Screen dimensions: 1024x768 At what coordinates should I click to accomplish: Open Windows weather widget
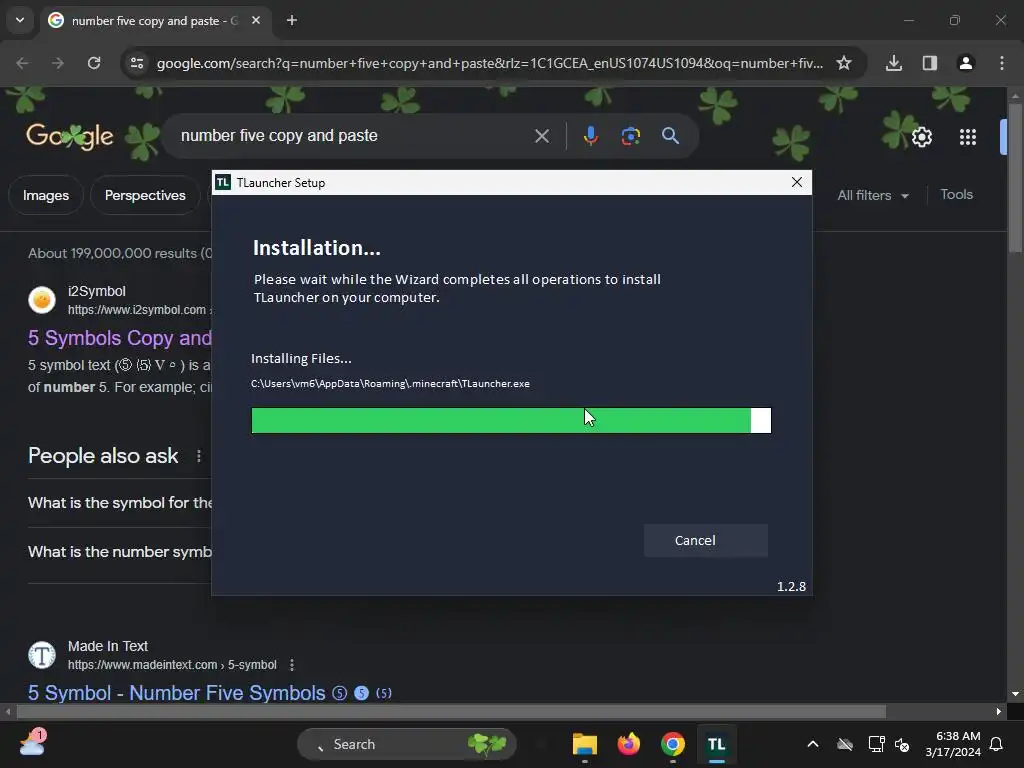(x=33, y=743)
